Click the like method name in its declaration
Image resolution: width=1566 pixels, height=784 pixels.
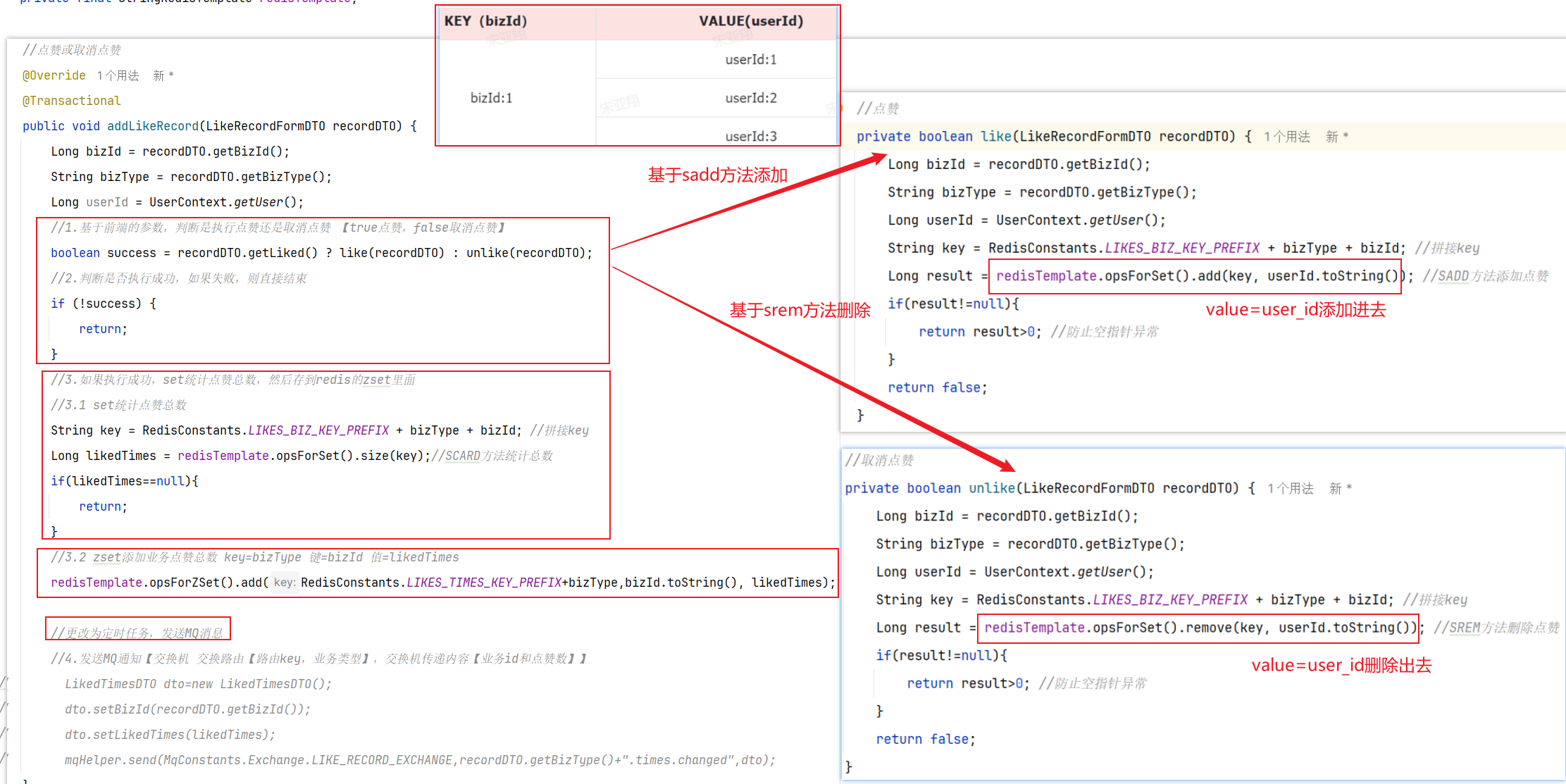[x=996, y=137]
